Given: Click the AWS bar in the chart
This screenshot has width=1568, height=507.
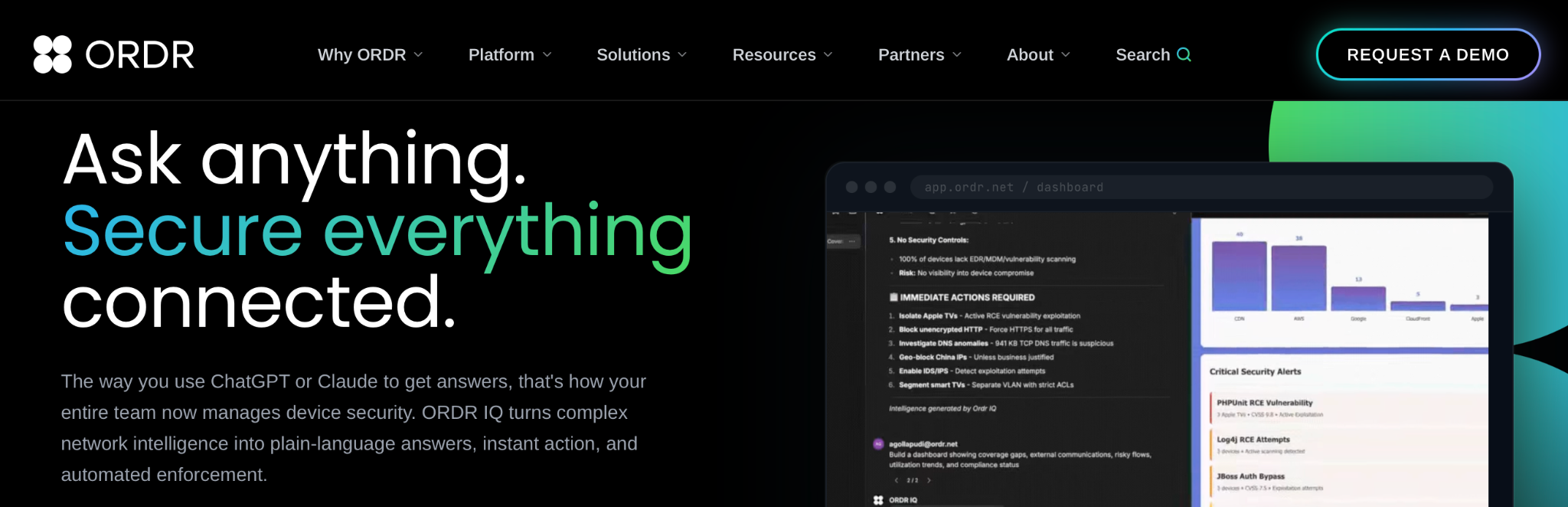Looking at the screenshot, I should [x=1298, y=278].
